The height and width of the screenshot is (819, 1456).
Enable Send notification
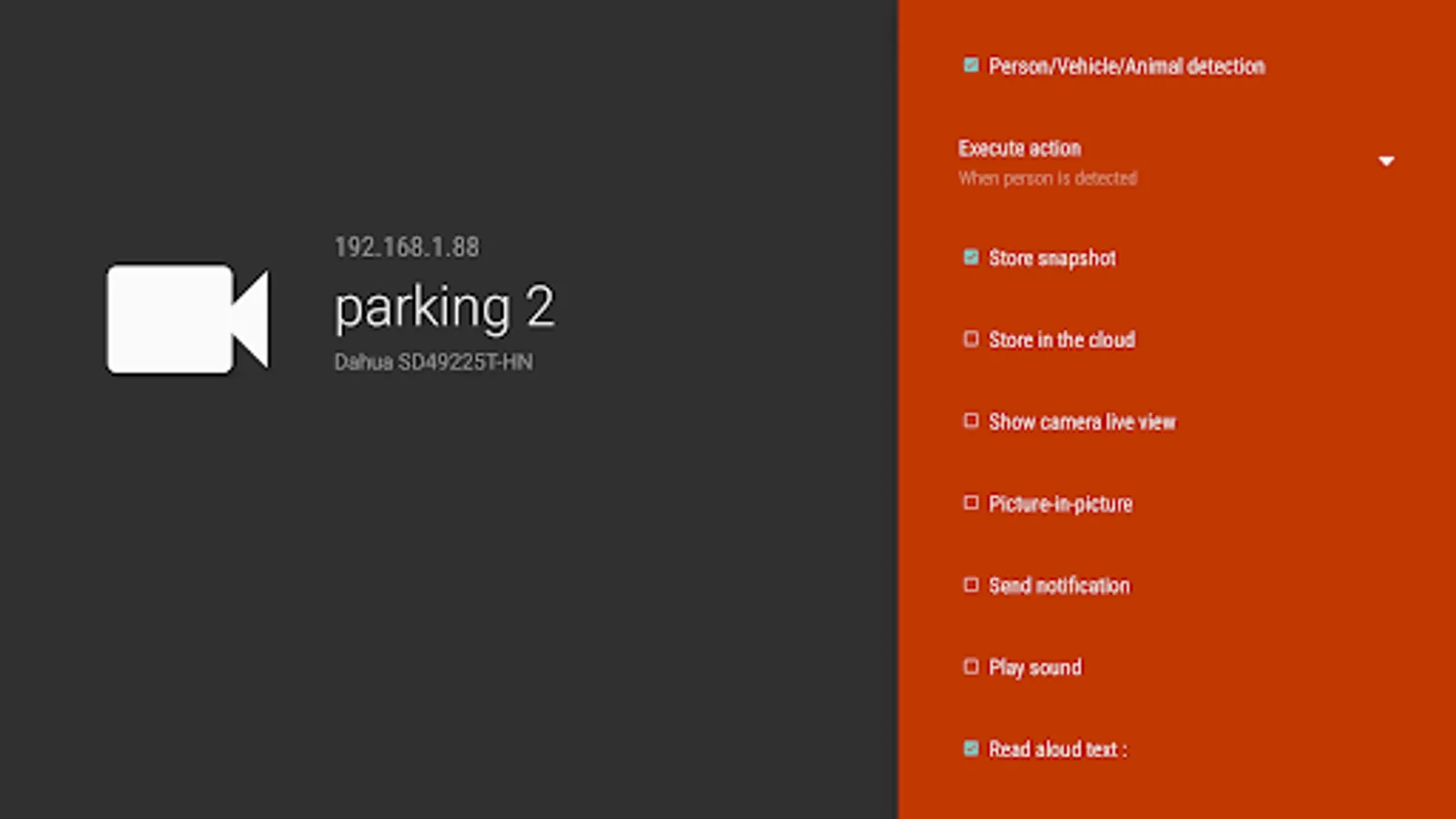[x=970, y=584]
